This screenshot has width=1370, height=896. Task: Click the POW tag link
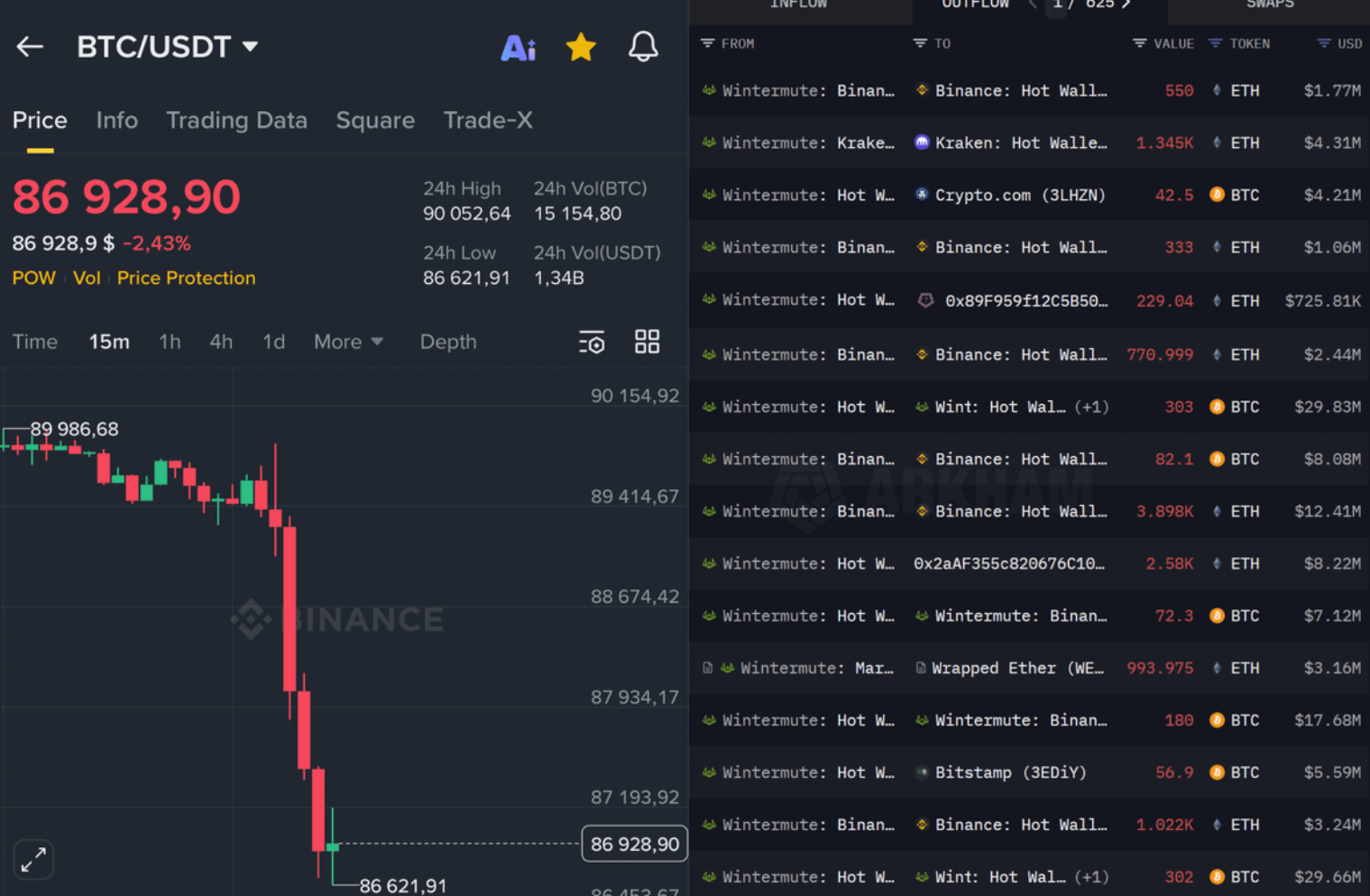[33, 278]
